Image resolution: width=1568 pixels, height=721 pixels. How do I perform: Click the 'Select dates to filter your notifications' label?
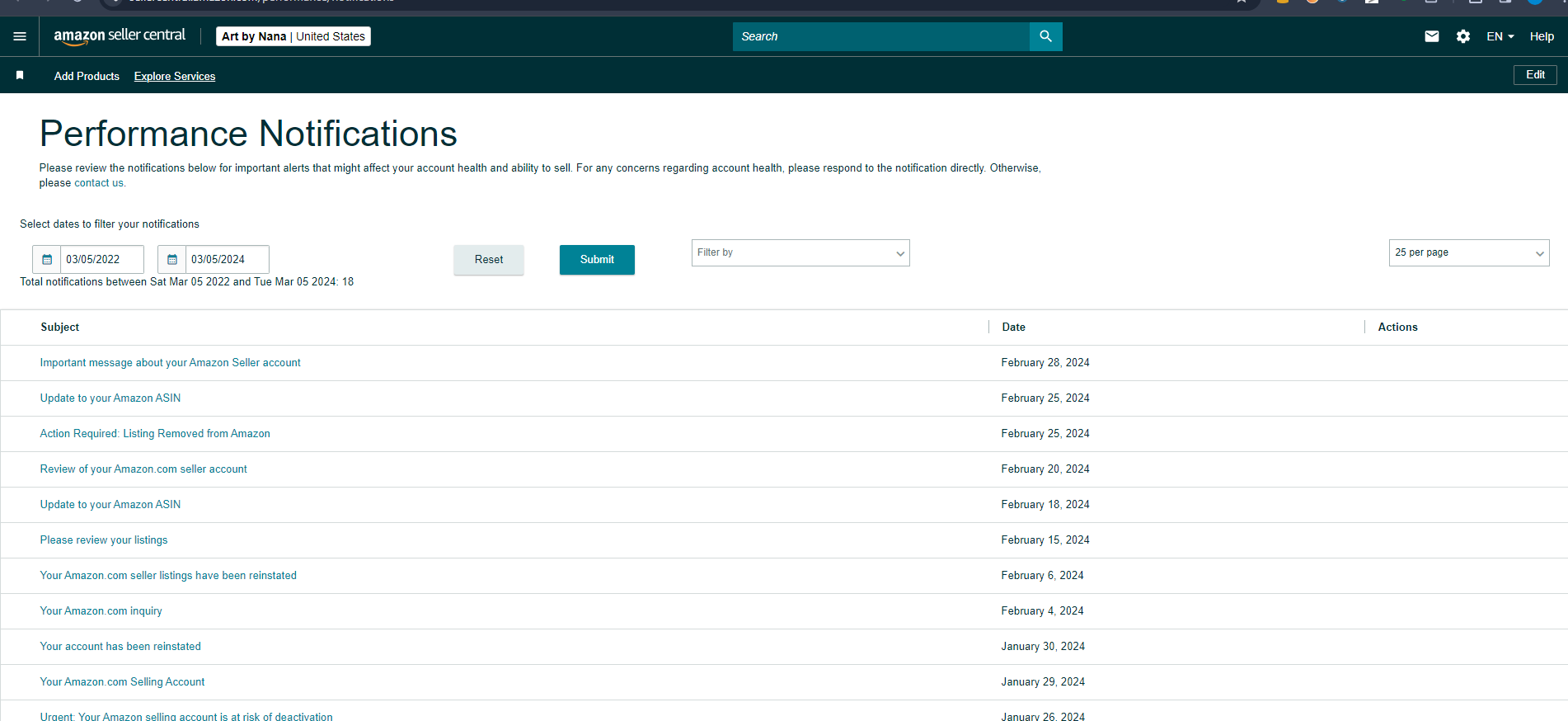coord(110,224)
